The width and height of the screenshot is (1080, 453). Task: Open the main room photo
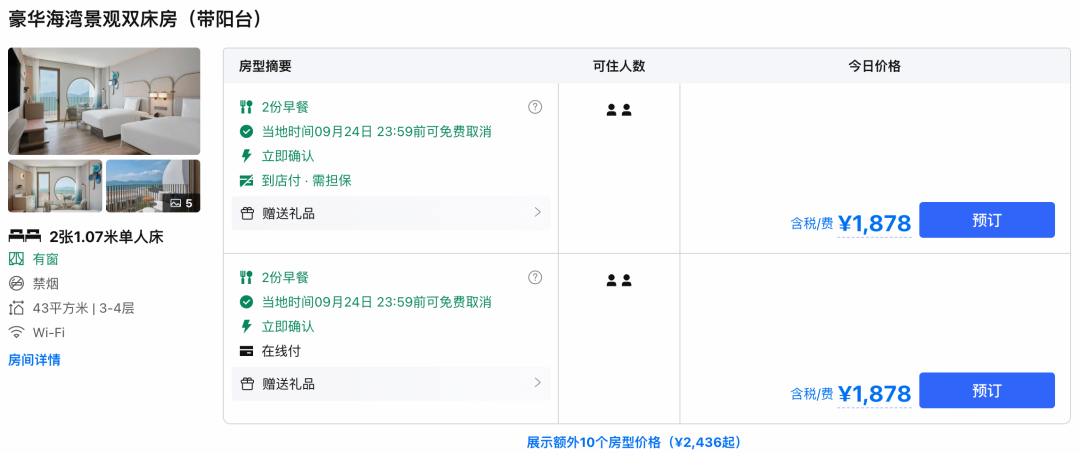point(104,101)
